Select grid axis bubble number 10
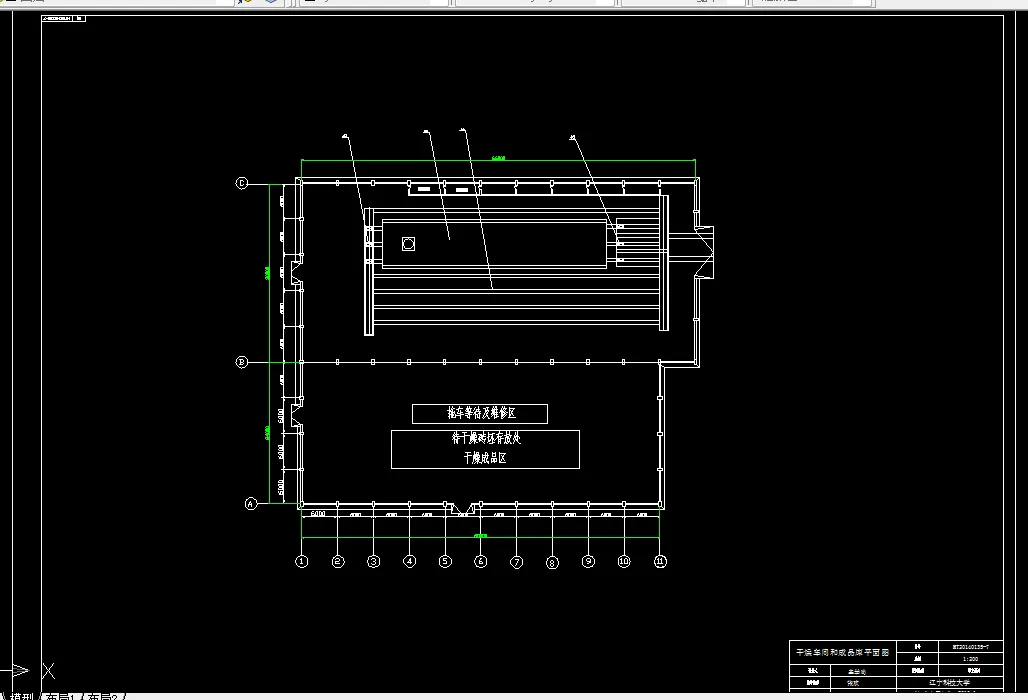1028x700 pixels. pyautogui.click(x=624, y=562)
